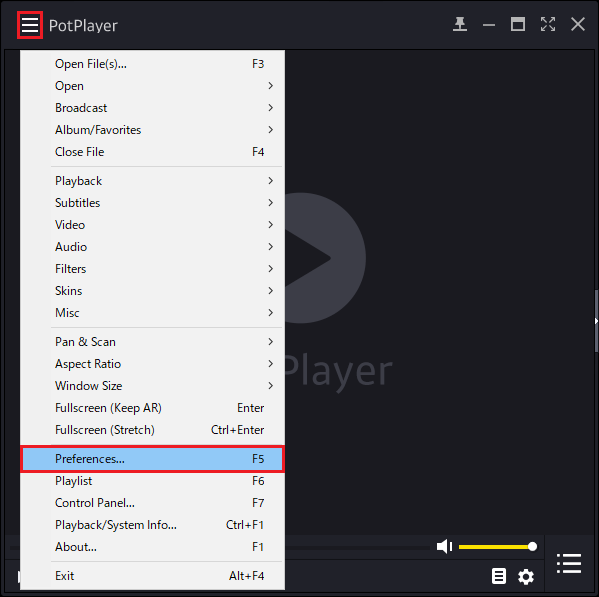Expand the Subtitles submenu

coord(152,203)
